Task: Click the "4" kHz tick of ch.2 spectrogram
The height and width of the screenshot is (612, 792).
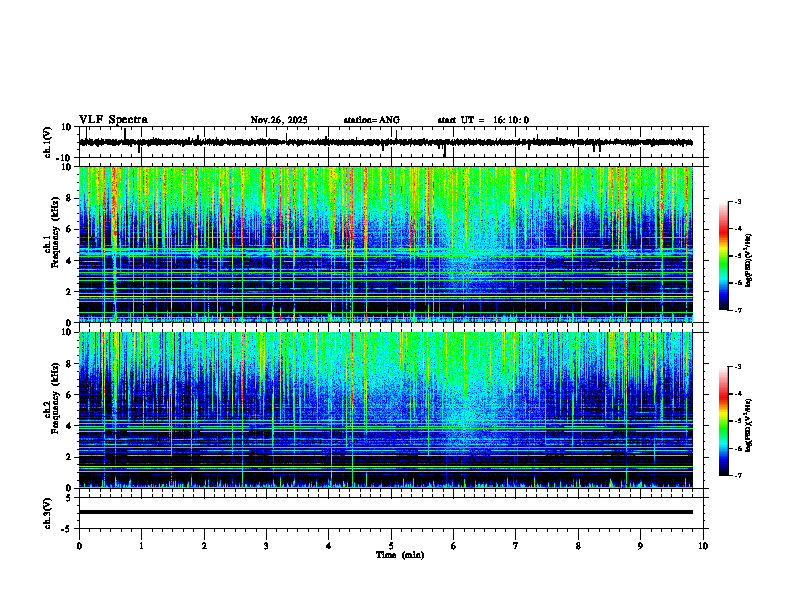Action: pos(69,426)
